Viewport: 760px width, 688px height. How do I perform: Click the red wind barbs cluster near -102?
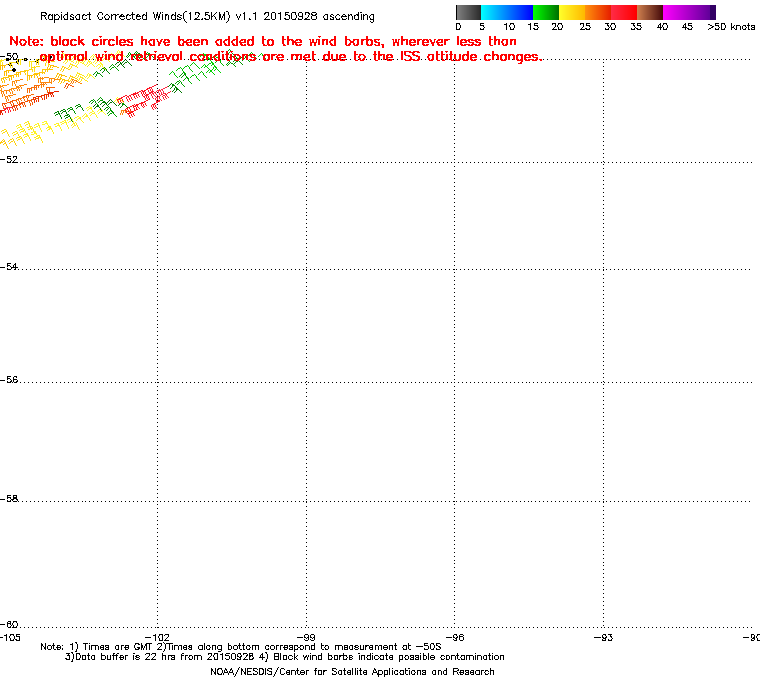pyautogui.click(x=143, y=101)
